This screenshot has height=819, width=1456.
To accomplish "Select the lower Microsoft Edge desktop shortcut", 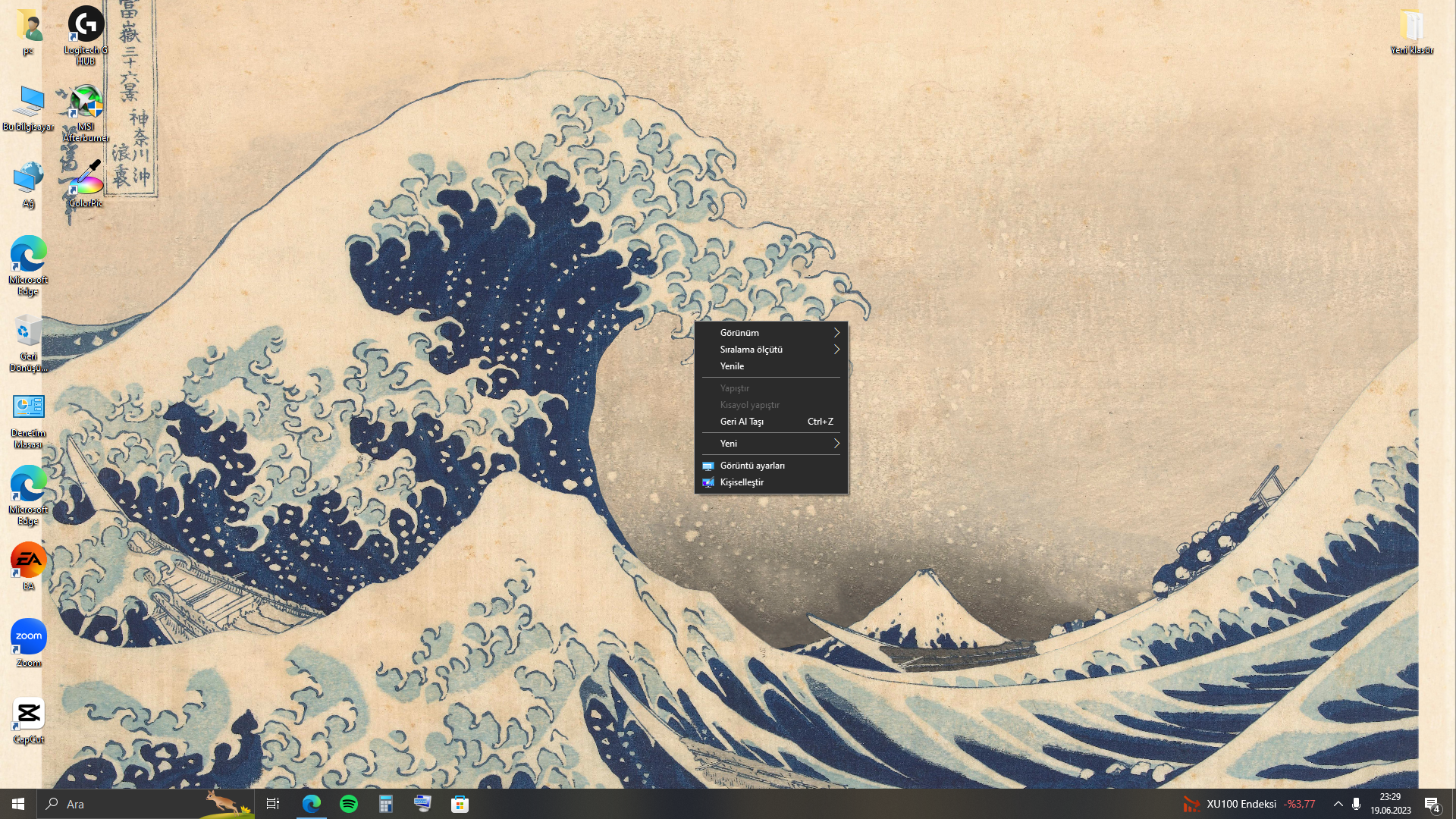I will (x=28, y=495).
